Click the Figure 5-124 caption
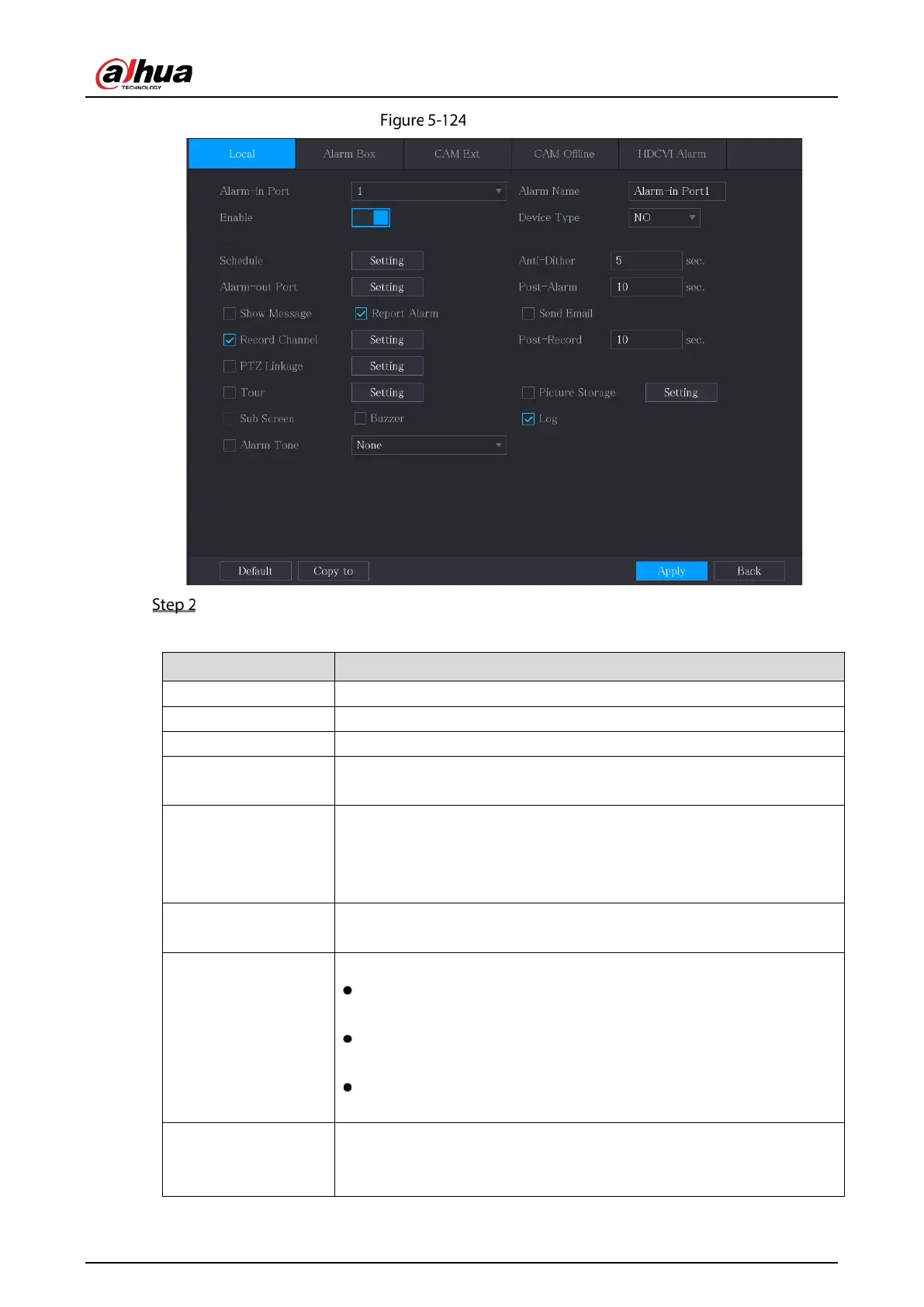 click(423, 120)
